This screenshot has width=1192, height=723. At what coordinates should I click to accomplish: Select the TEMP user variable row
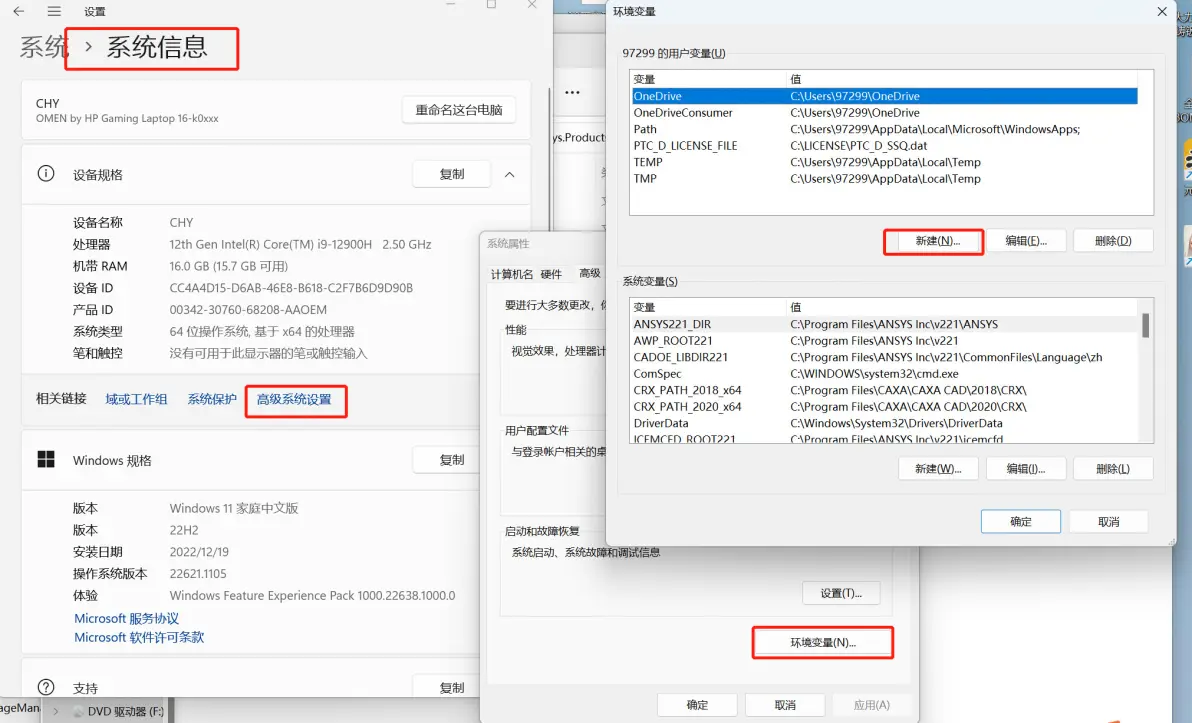[x=884, y=162]
